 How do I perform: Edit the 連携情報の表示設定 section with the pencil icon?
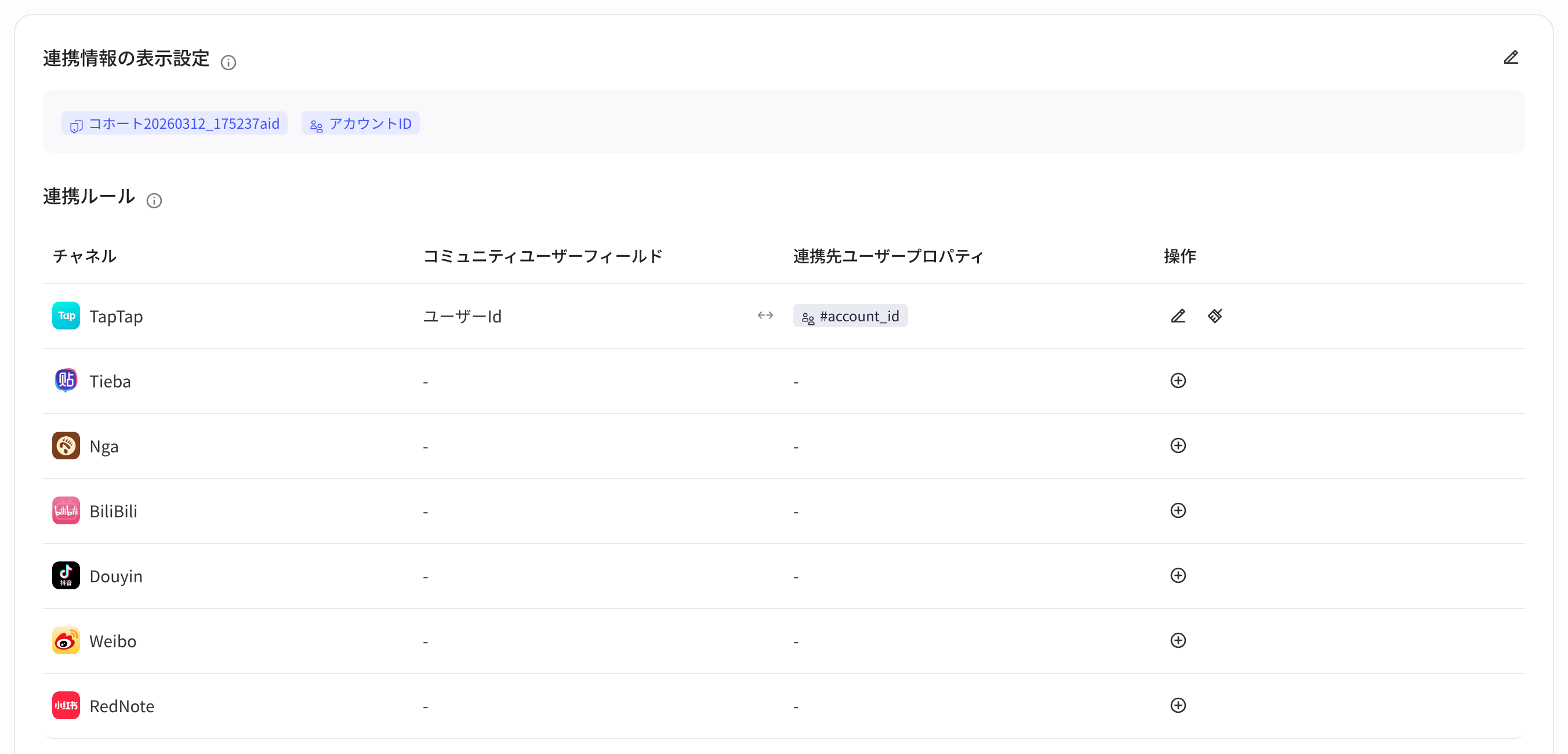1511,57
